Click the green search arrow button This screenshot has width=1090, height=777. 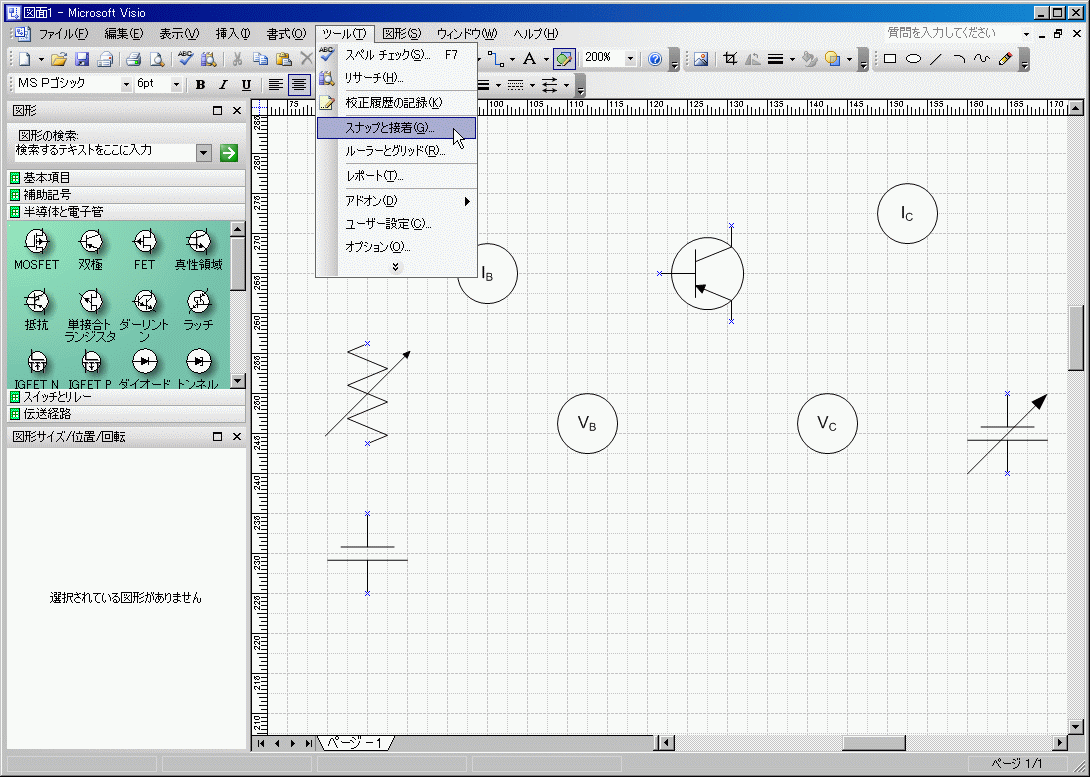click(x=229, y=152)
